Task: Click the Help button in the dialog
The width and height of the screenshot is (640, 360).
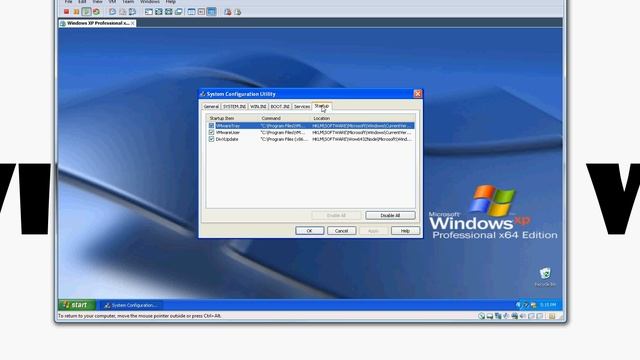Action: coord(405,231)
